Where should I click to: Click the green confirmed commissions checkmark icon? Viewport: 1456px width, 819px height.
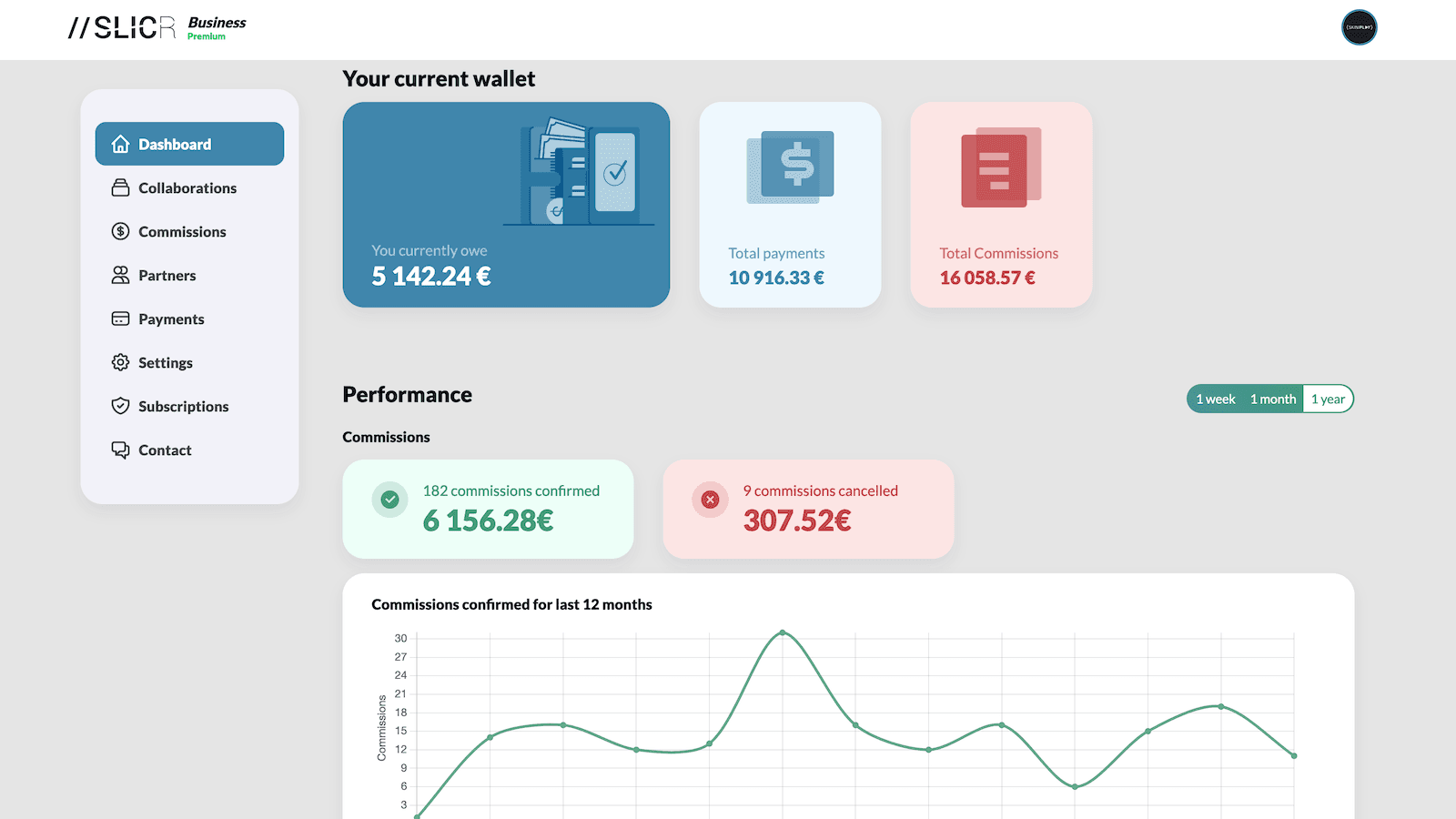pyautogui.click(x=389, y=499)
